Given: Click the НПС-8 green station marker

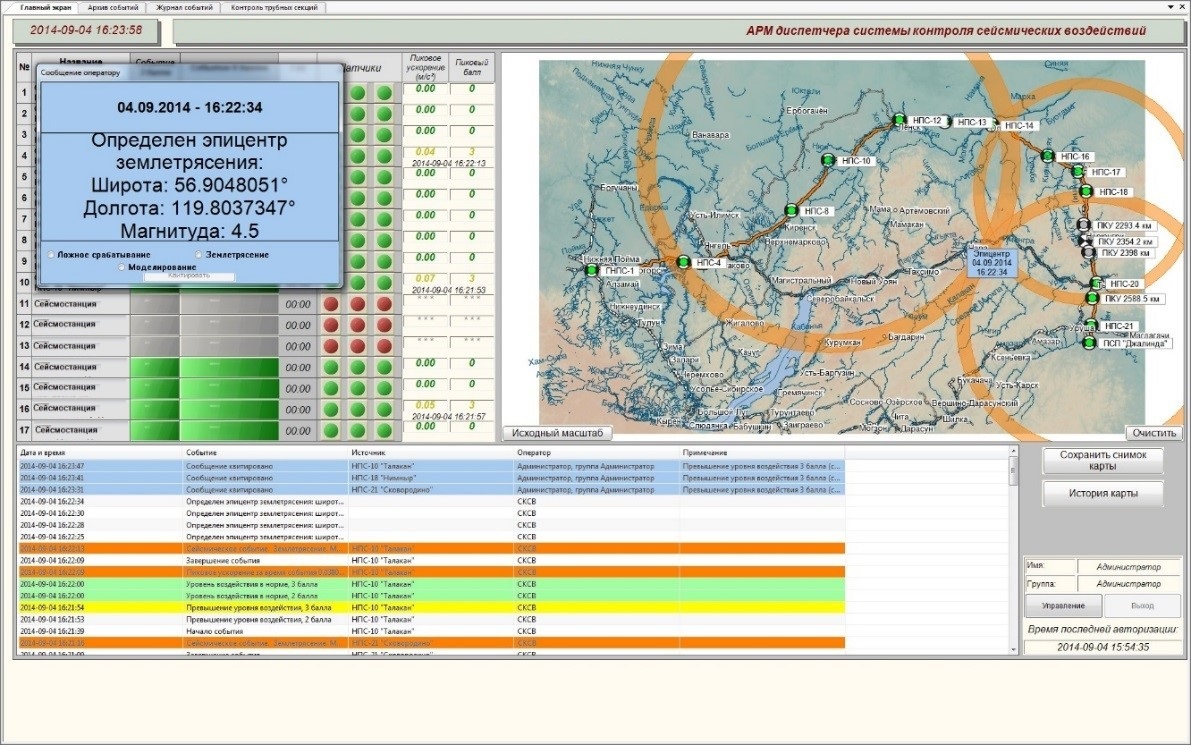Looking at the screenshot, I should pyautogui.click(x=791, y=210).
